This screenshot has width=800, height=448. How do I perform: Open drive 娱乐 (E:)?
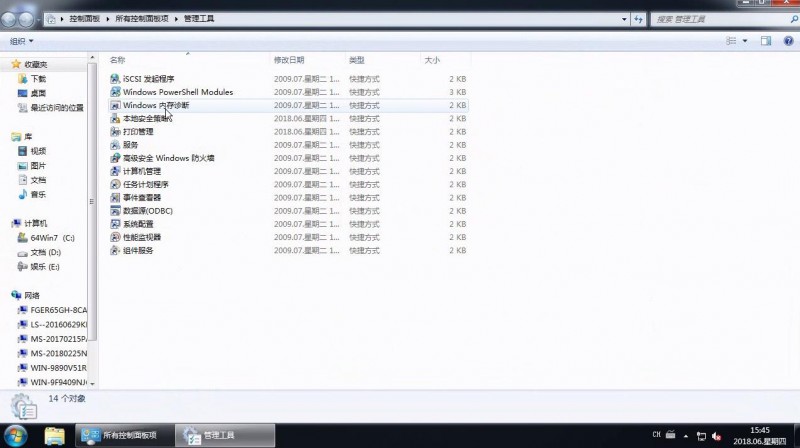tap(38, 266)
